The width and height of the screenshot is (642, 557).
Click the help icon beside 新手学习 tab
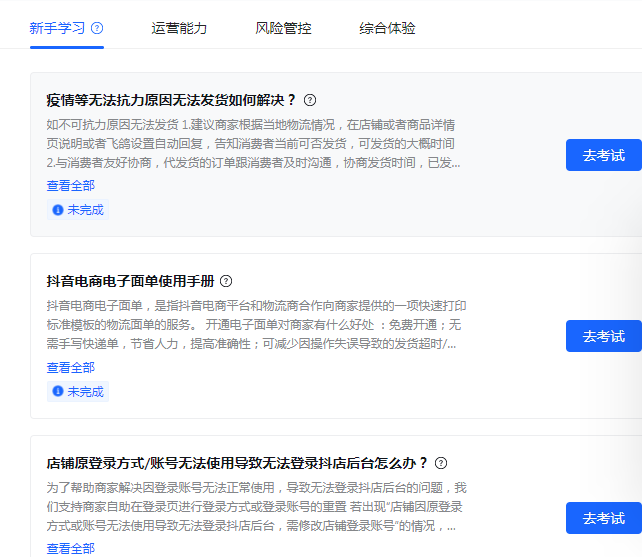click(97, 28)
